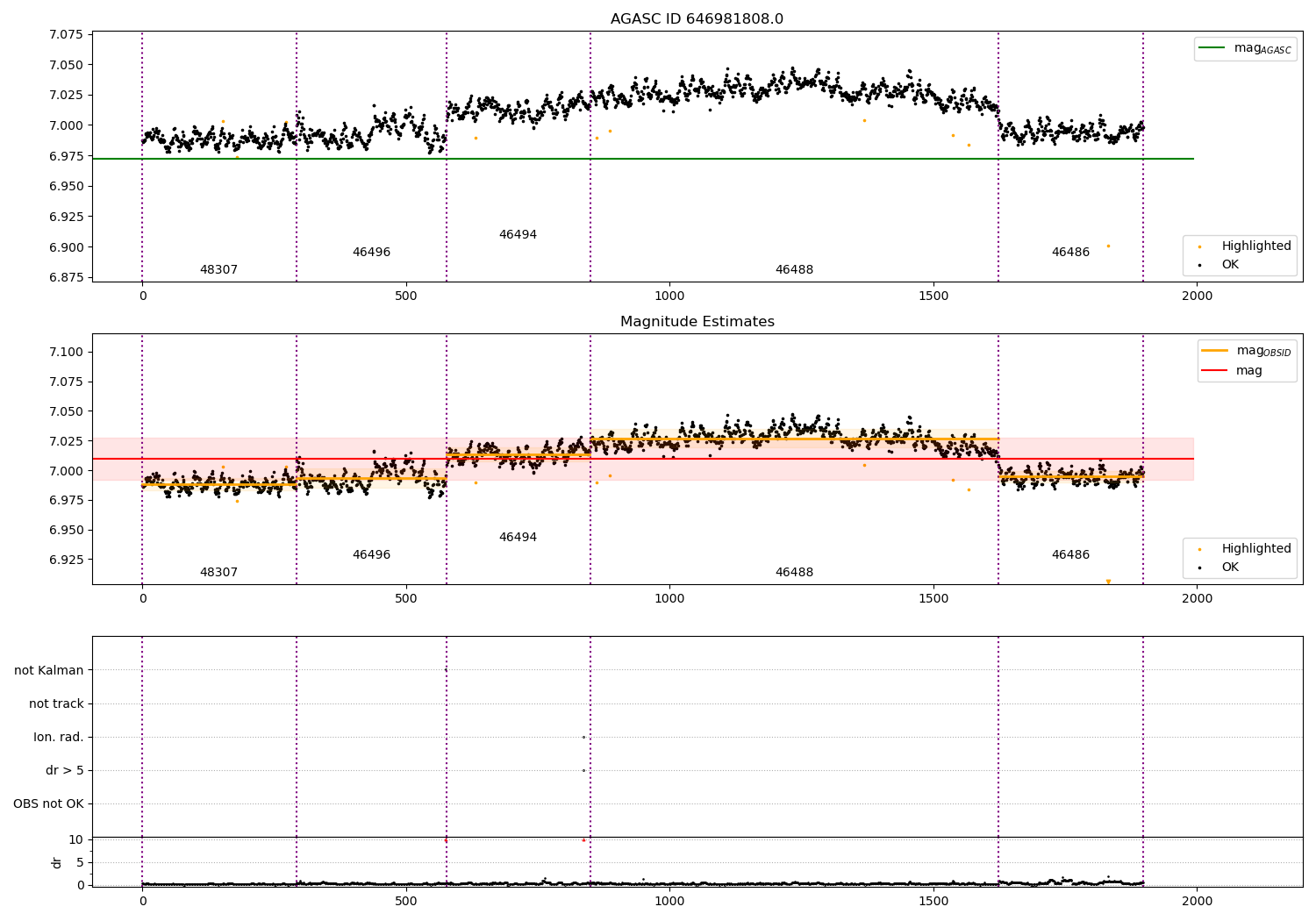
Task: Click obsid label 46486 in Magnitude Estimates panel
Action: tap(1070, 555)
